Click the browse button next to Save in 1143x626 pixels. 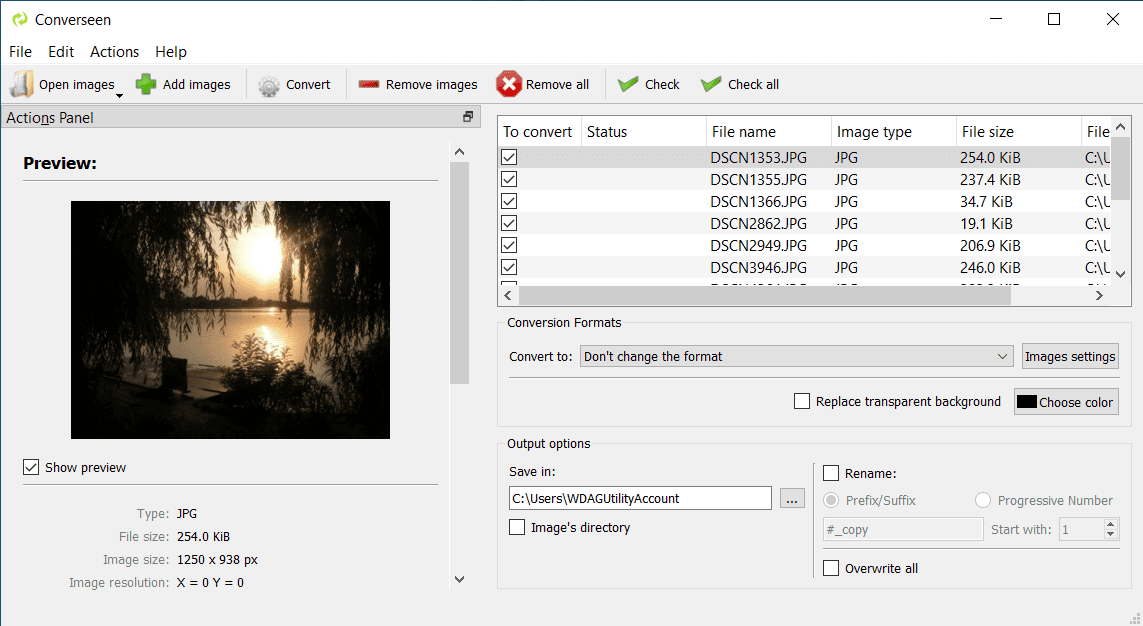tap(792, 498)
